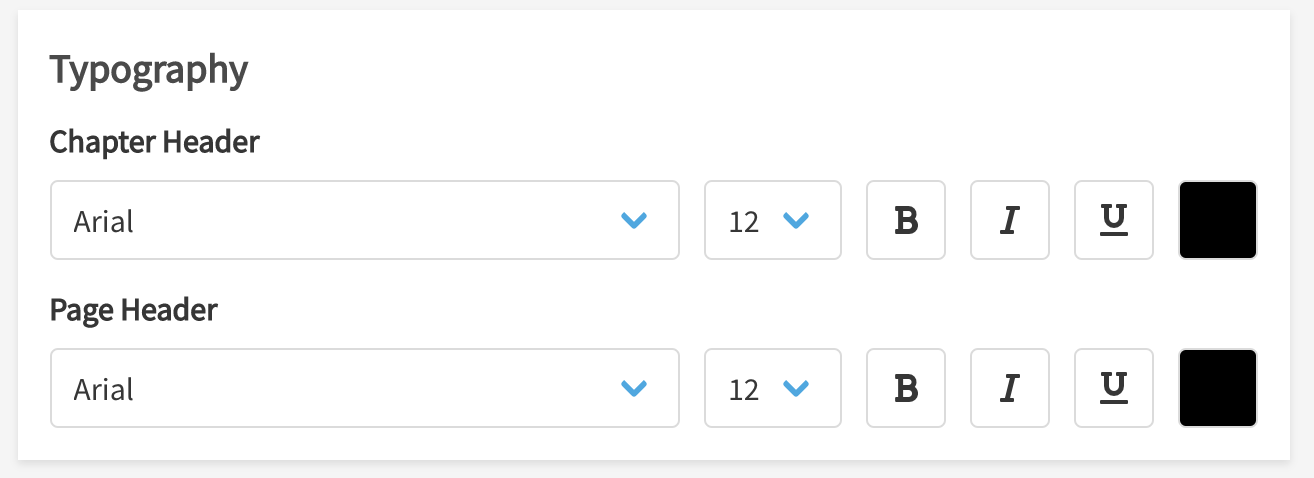Viewport: 1314px width, 478px height.
Task: Click the chevron beside Page Header size 12
Action: click(796, 389)
